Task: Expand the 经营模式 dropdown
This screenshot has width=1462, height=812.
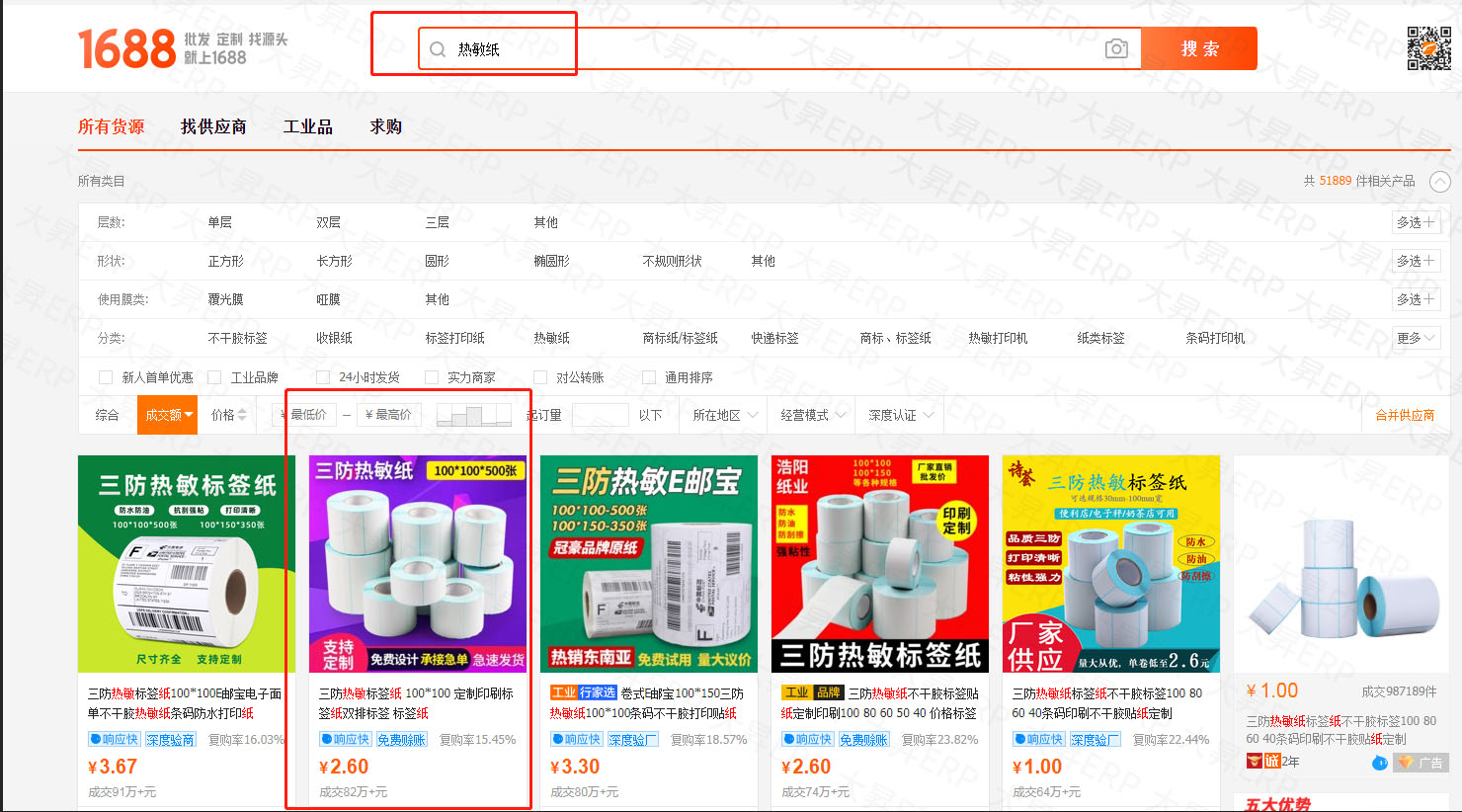Action: (x=813, y=415)
